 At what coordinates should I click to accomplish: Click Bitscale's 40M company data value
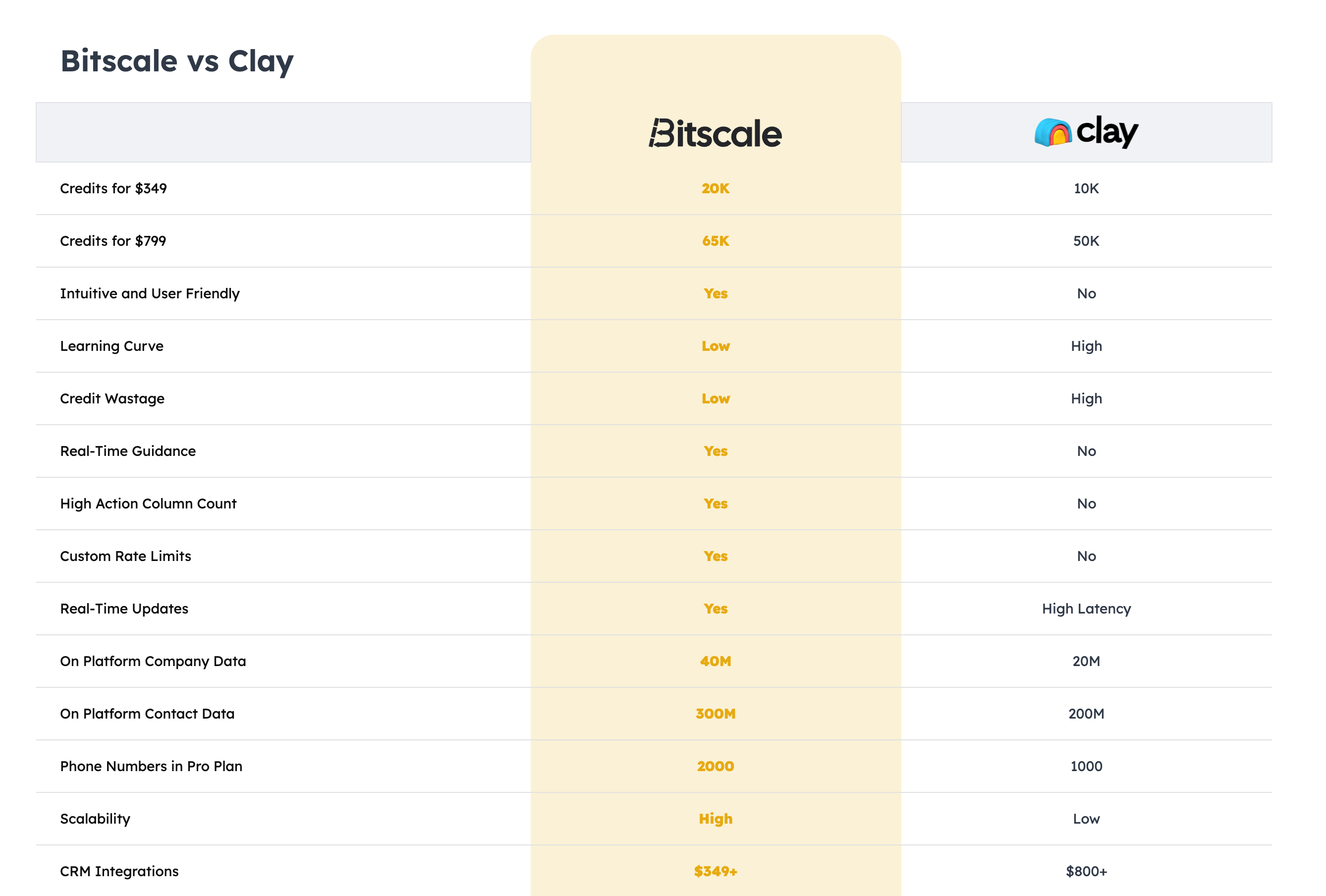(x=715, y=661)
